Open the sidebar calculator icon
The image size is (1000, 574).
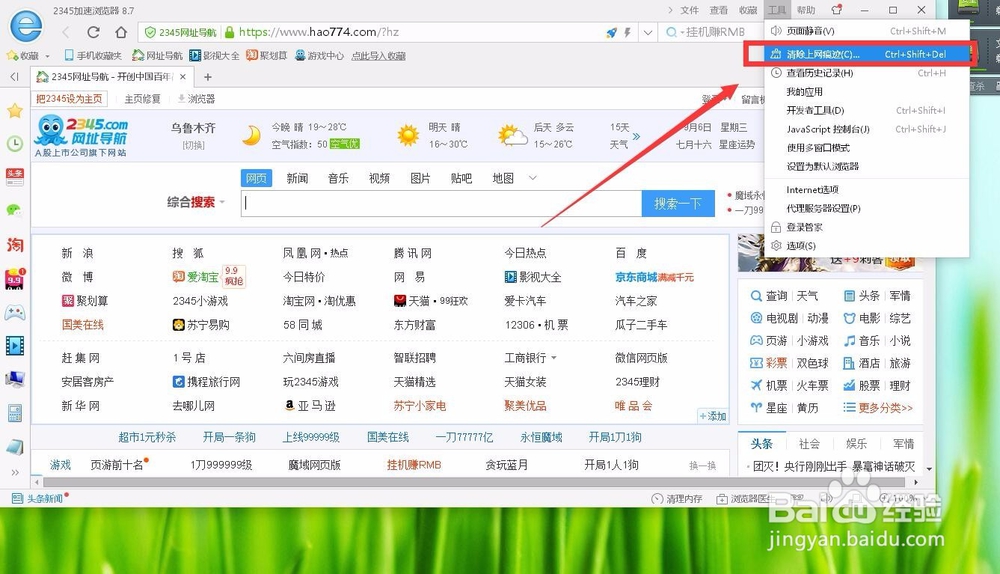[15, 413]
